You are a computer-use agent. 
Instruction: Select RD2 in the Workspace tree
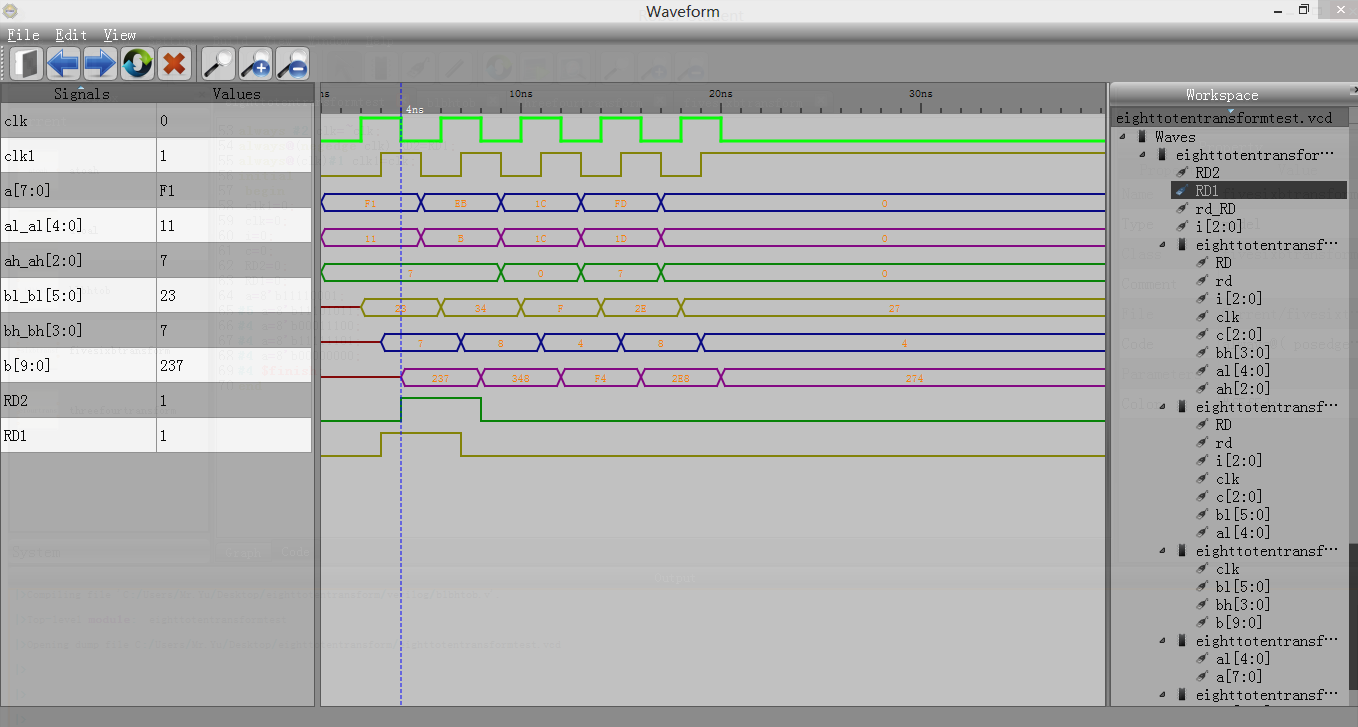click(x=1207, y=173)
